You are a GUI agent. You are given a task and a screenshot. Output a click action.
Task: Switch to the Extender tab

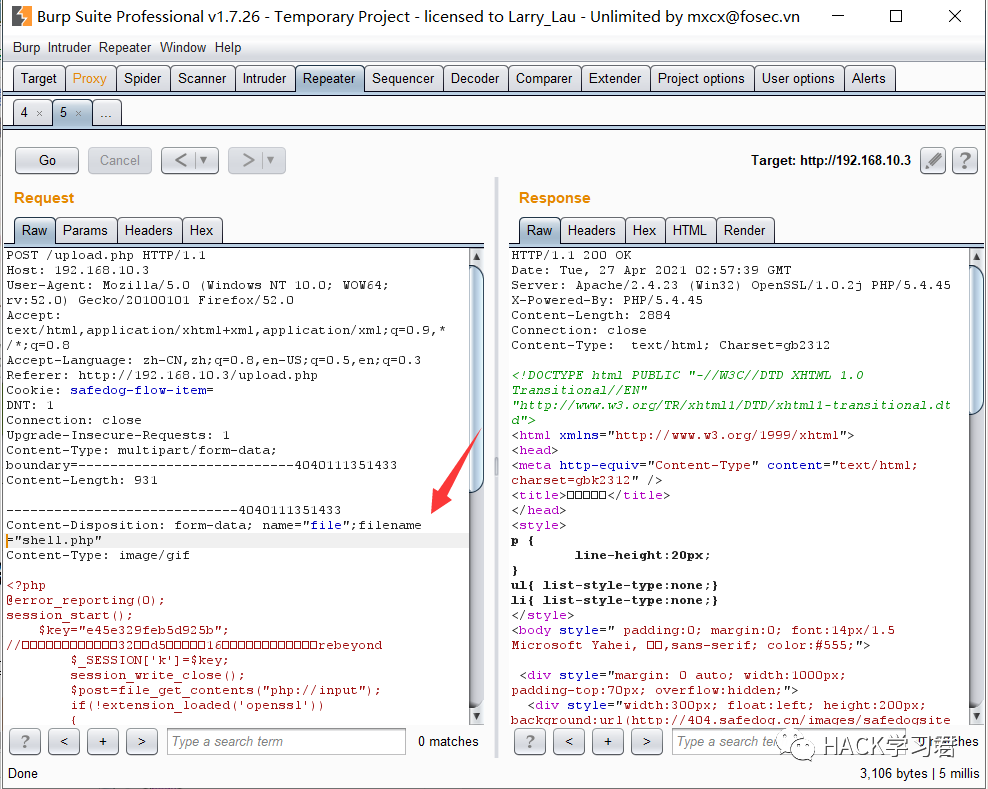tap(614, 79)
